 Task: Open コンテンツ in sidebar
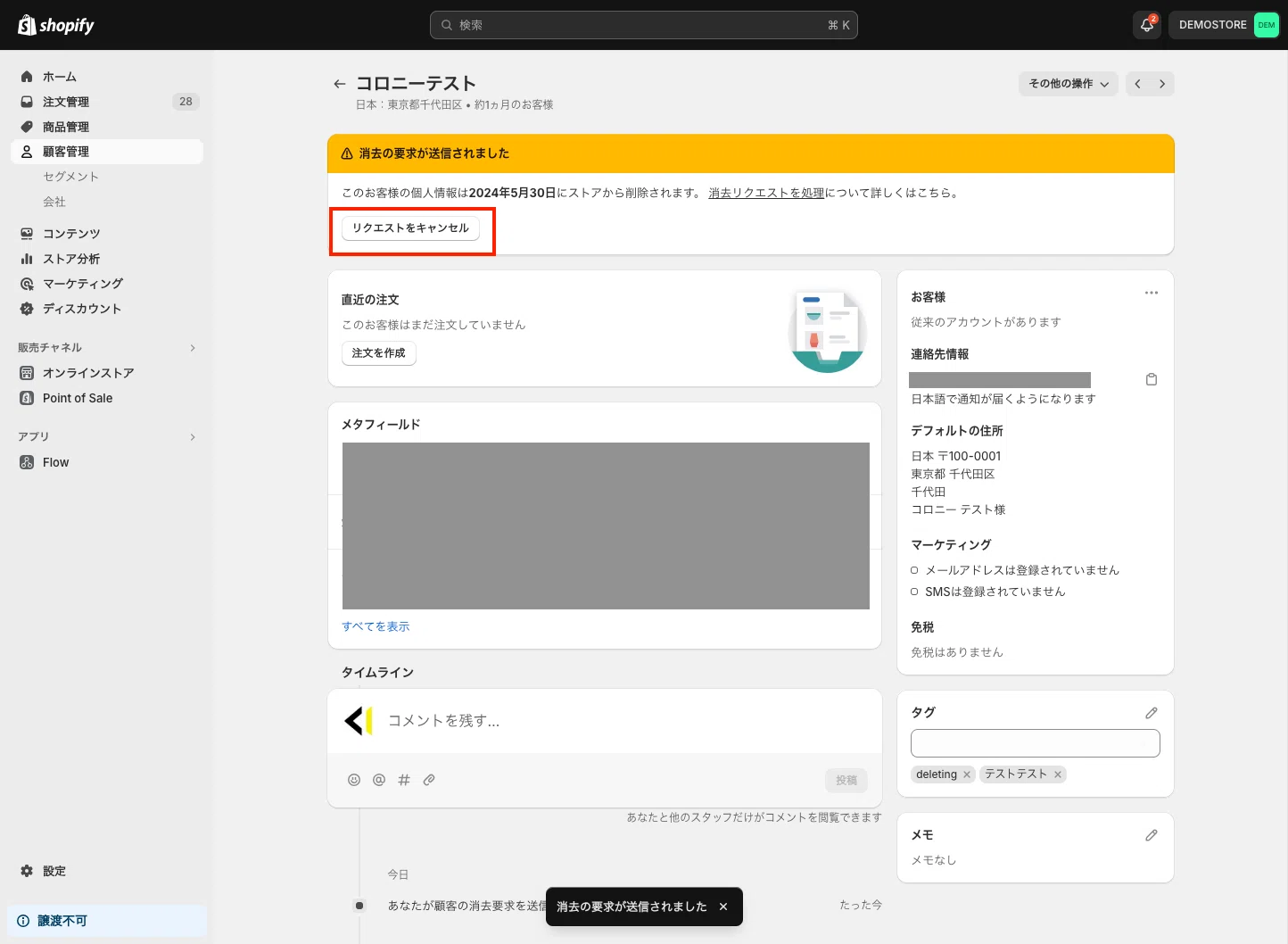coord(107,234)
